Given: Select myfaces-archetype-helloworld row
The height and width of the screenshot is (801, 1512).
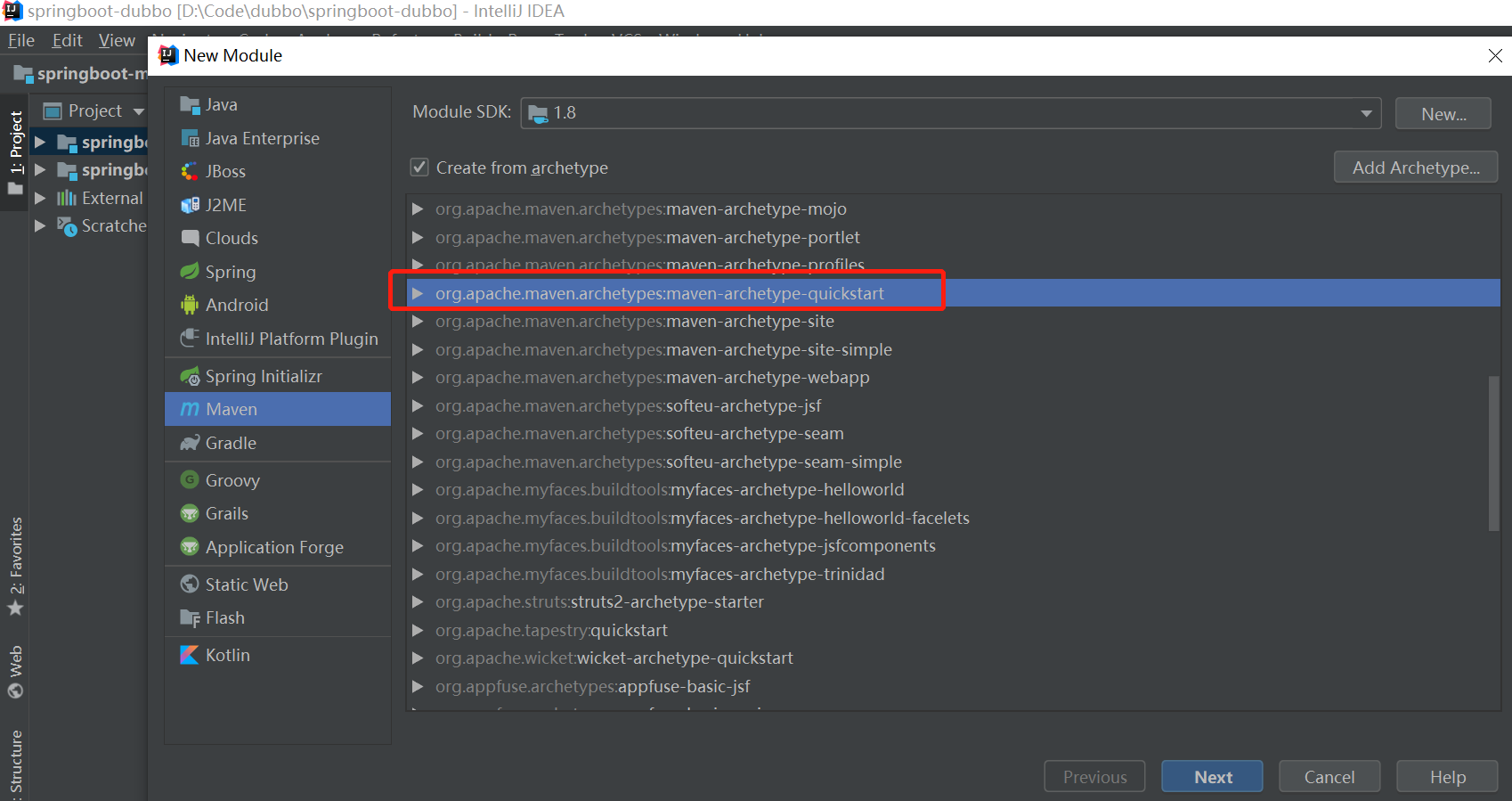Looking at the screenshot, I should coord(953,490).
